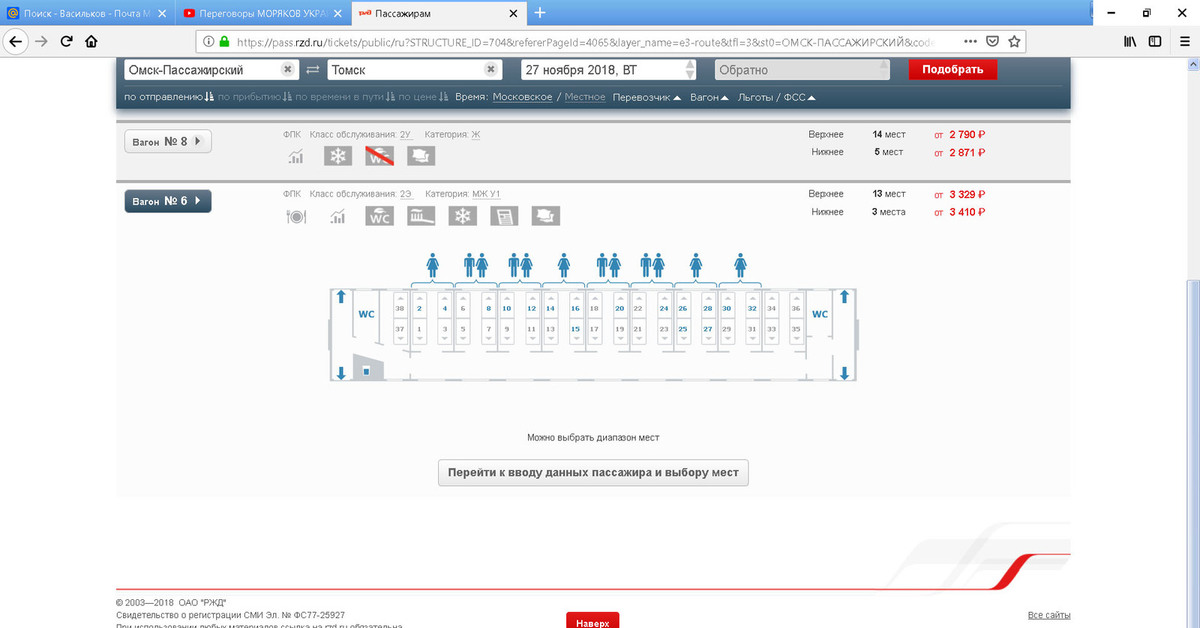Open page actions three-dot menu

pos(970,42)
